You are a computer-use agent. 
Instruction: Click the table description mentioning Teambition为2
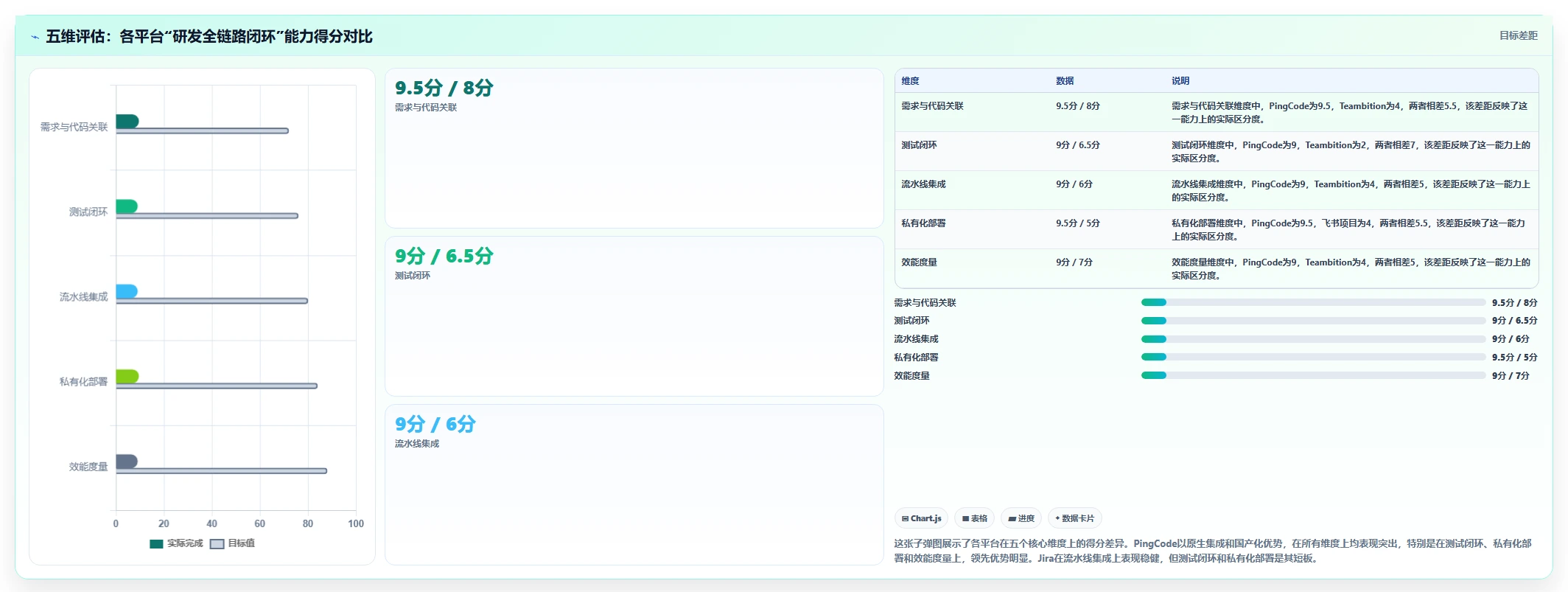point(1351,152)
